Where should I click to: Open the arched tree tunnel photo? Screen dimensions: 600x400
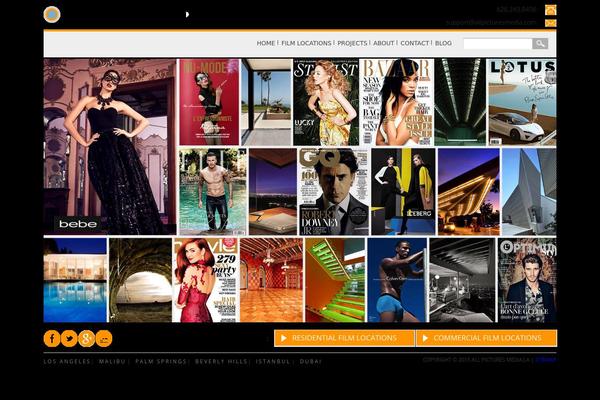tap(140, 280)
